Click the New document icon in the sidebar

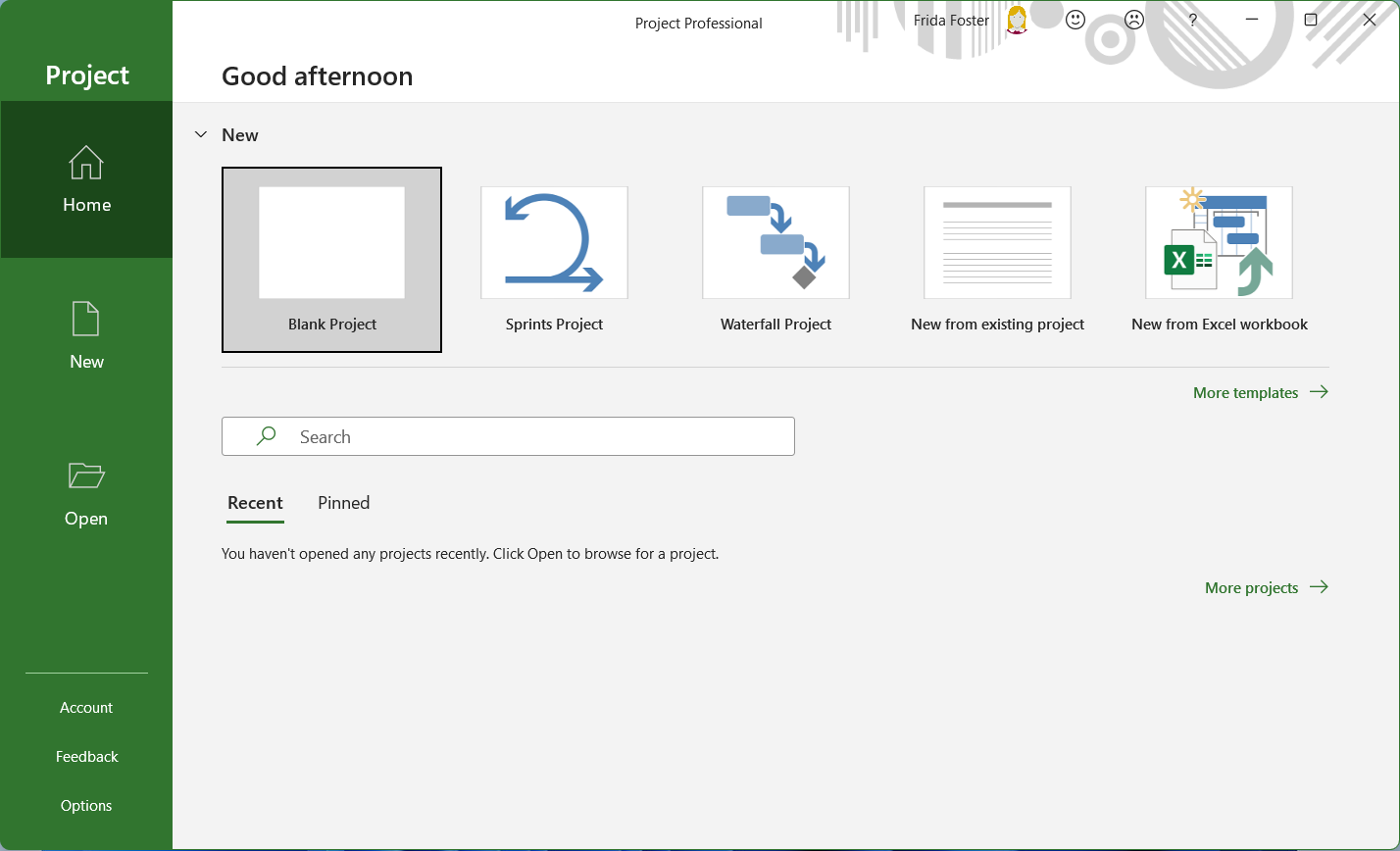(x=86, y=321)
